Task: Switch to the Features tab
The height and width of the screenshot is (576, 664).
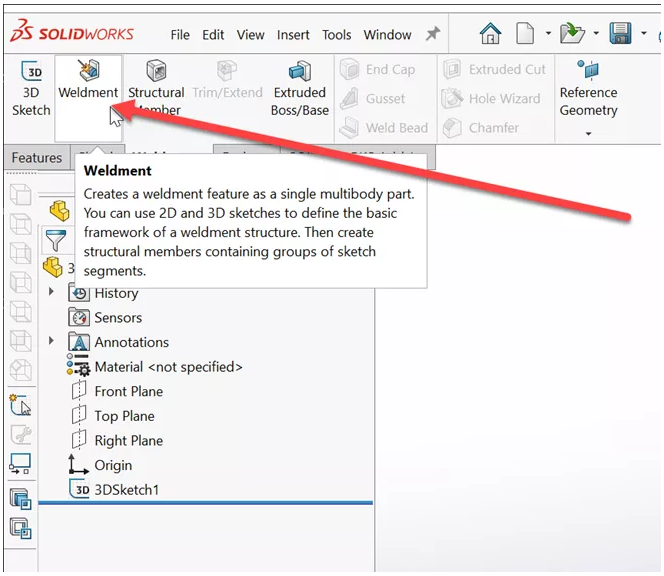Action: (37, 158)
